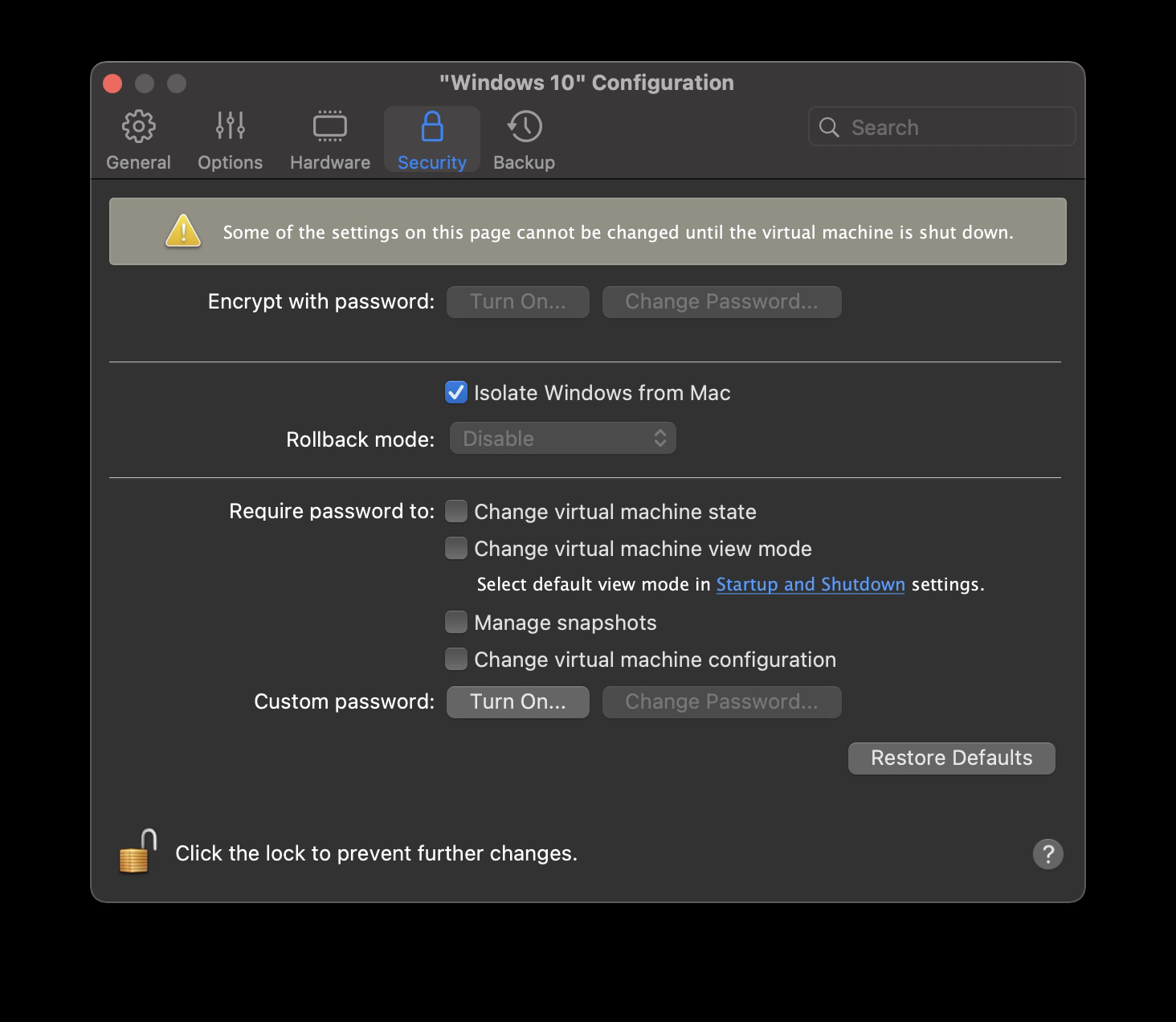The height and width of the screenshot is (1022, 1176).
Task: Open the Startup and Shutdown settings link
Action: click(810, 584)
